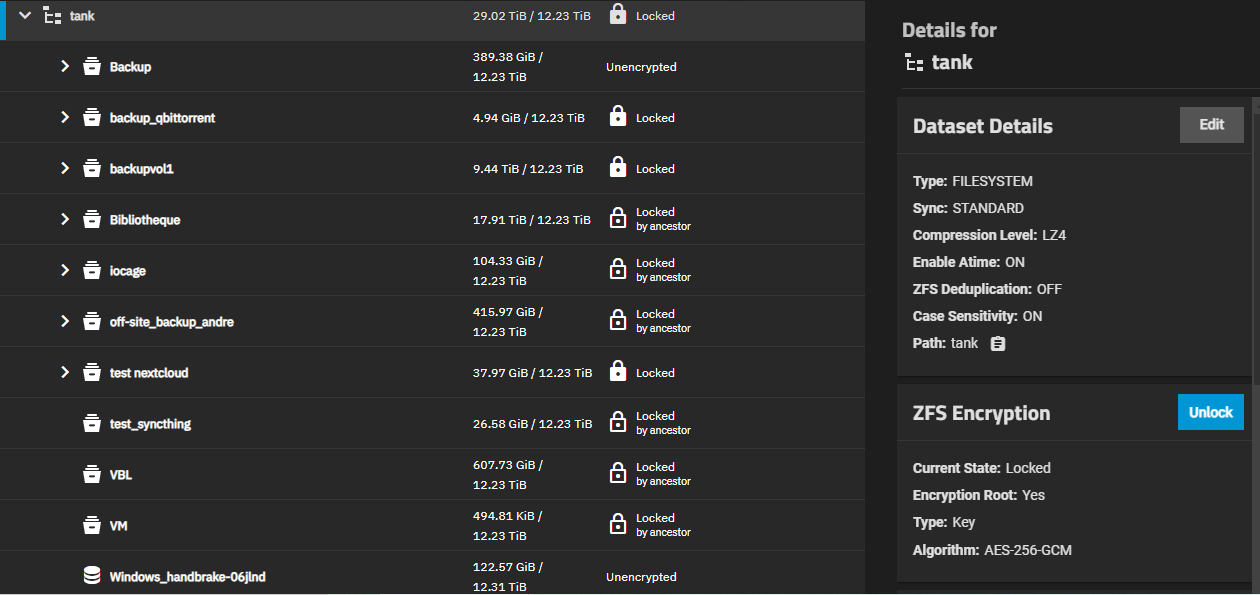Select the test_syncthing dataset row
This screenshot has height=595, width=1260.
coord(432,424)
